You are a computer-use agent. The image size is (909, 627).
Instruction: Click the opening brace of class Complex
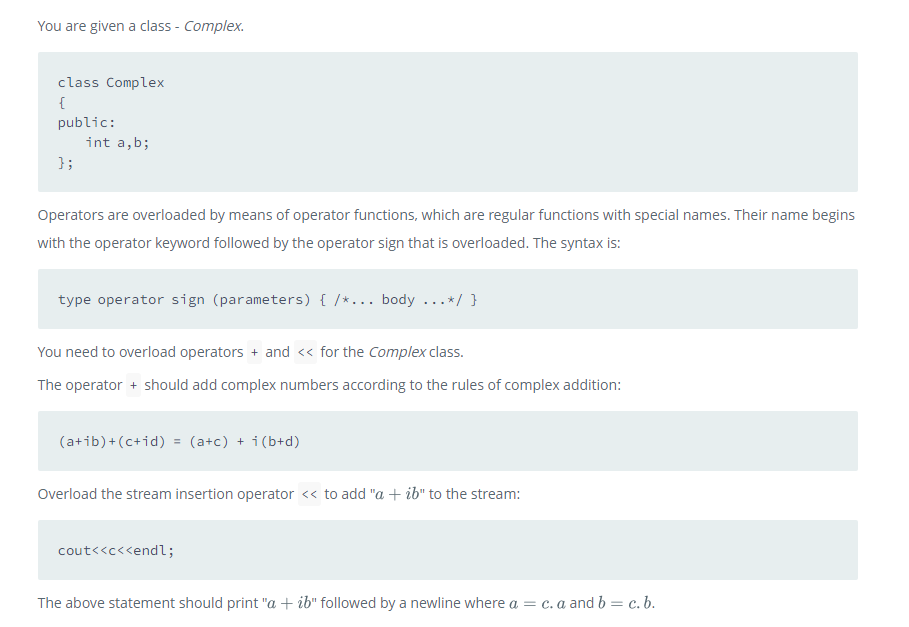point(62,103)
